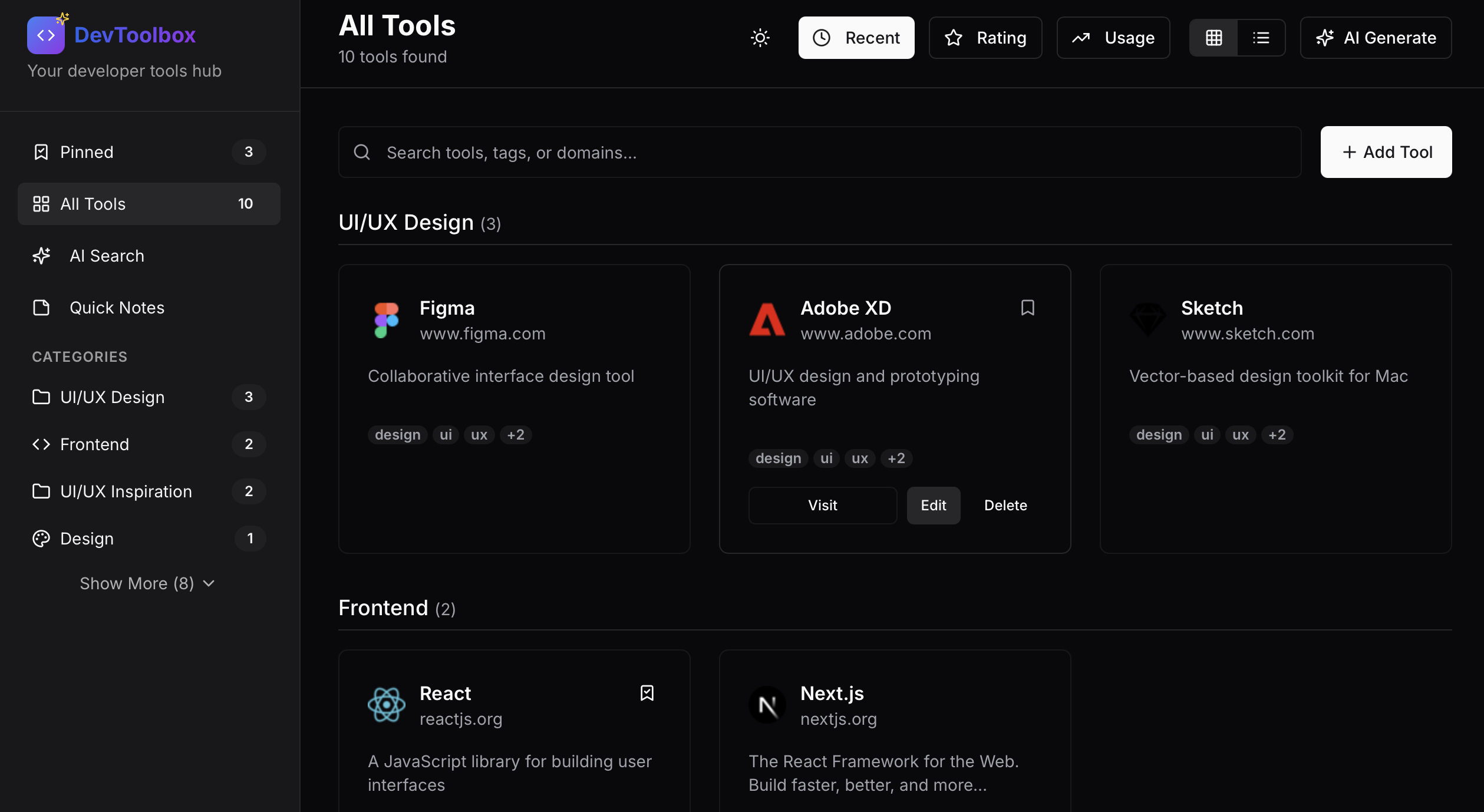Viewport: 1484px width, 812px height.
Task: Click the AI Search sparkle icon
Action: (41, 256)
